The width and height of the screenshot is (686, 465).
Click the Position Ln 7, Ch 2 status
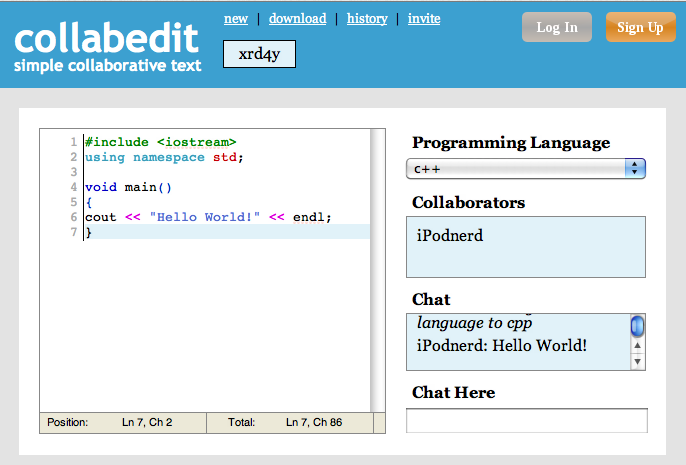tap(110, 422)
